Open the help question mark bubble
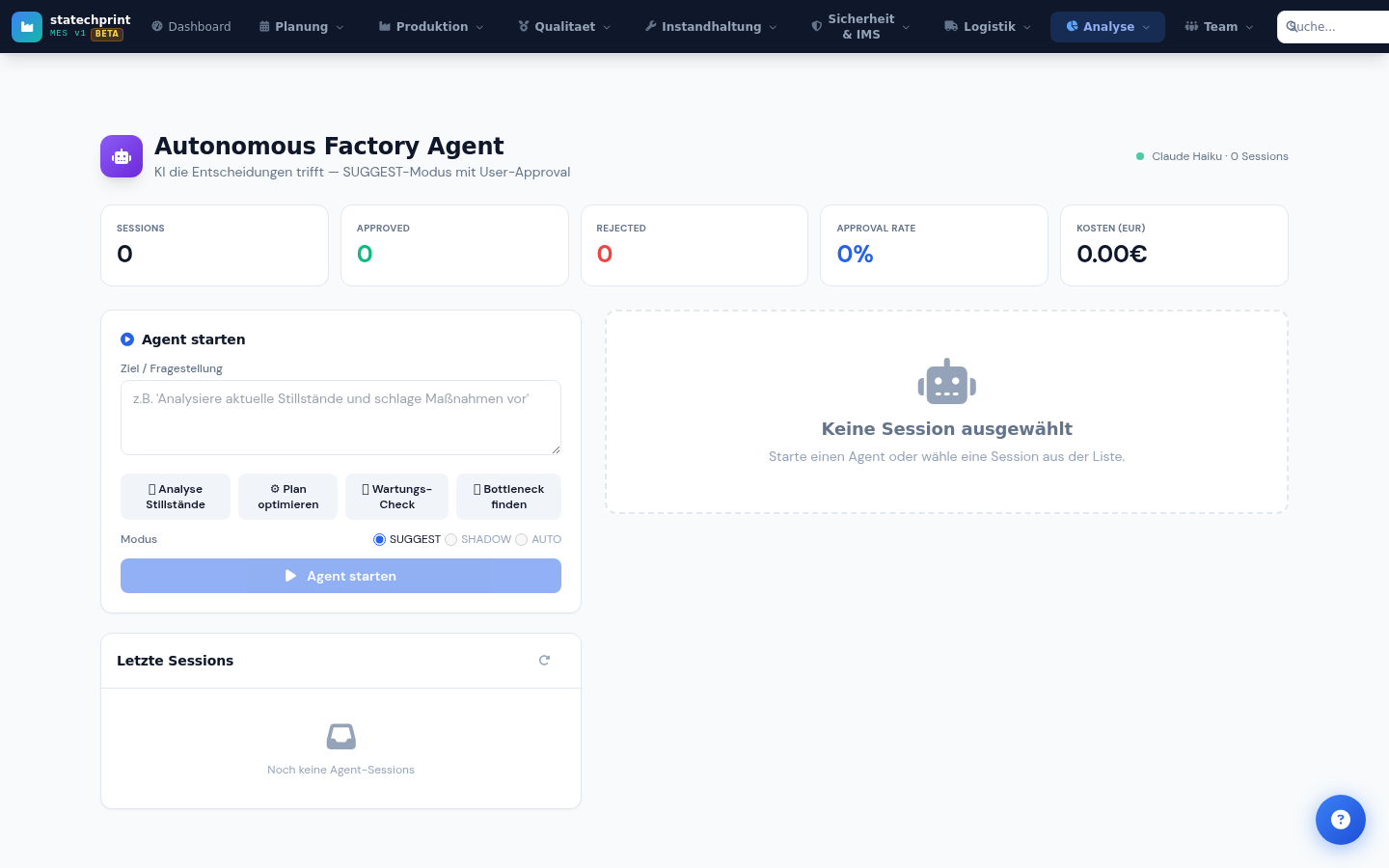The width and height of the screenshot is (1389, 868). coord(1341,820)
